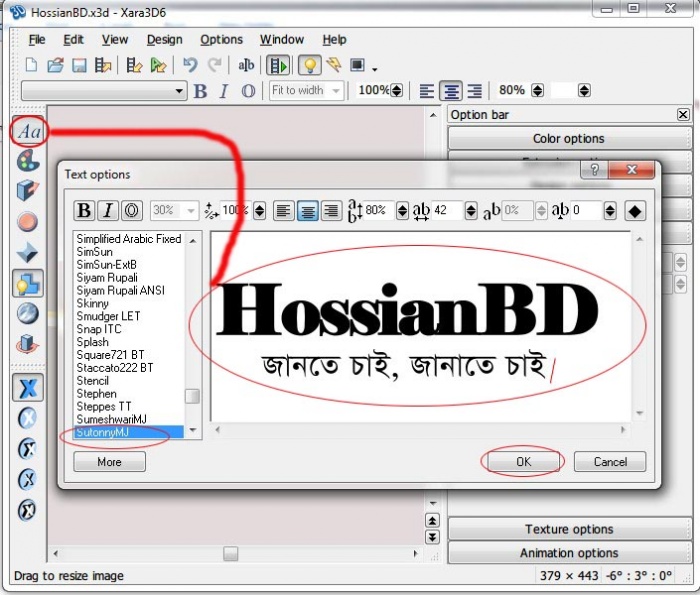Image resolution: width=700 pixels, height=595 pixels.
Task: Toggle Bold in Text options dialog
Action: [x=84, y=210]
